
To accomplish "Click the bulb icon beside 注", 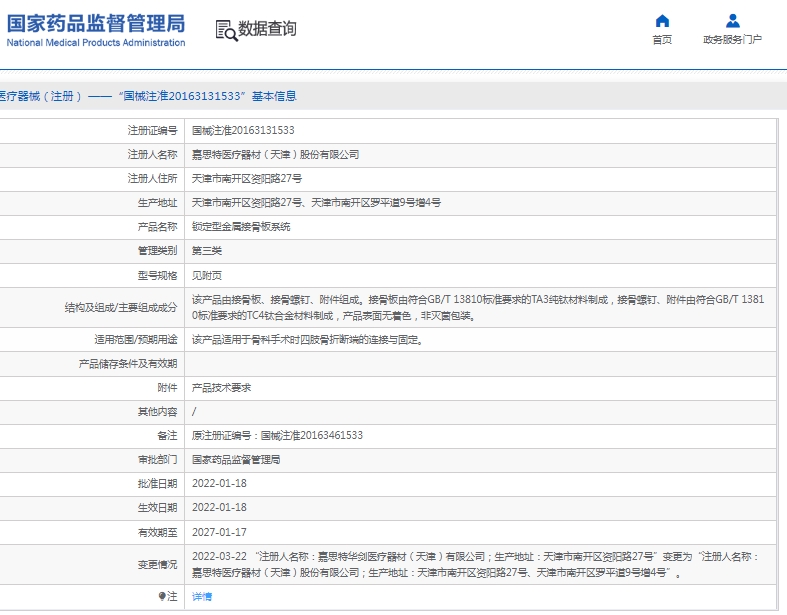I will click(162, 596).
